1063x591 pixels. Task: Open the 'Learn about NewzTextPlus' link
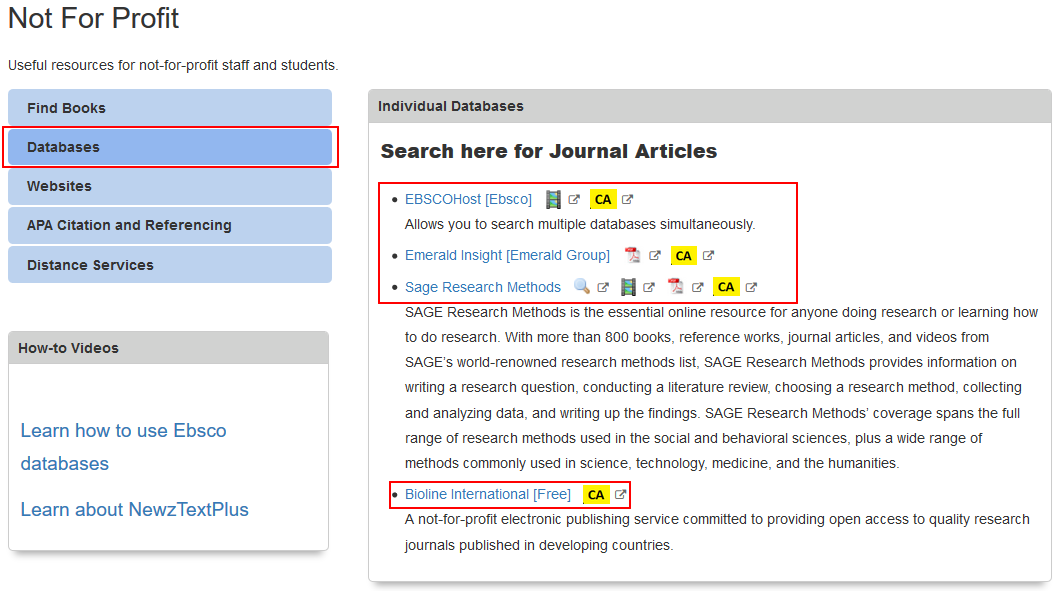pos(134,510)
